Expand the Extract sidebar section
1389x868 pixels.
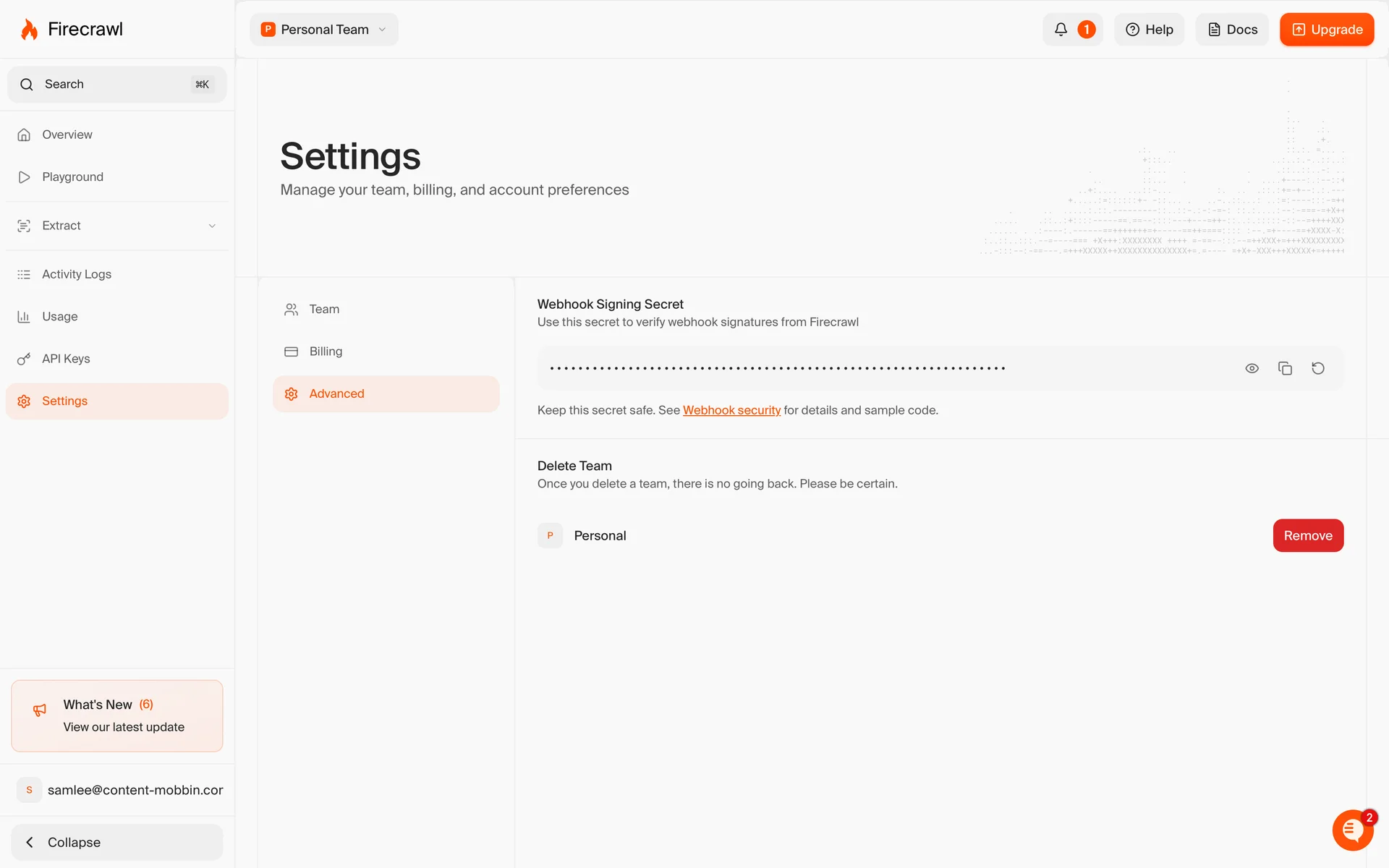(x=116, y=226)
